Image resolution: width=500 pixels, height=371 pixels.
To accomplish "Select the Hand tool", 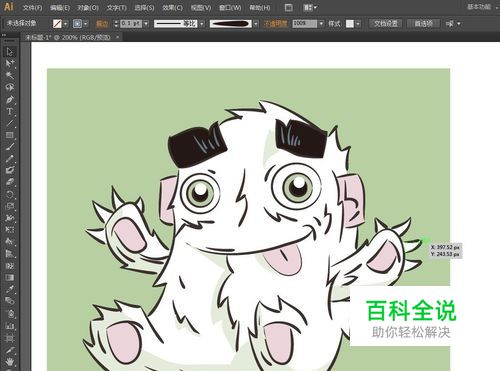I will [x=9, y=361].
